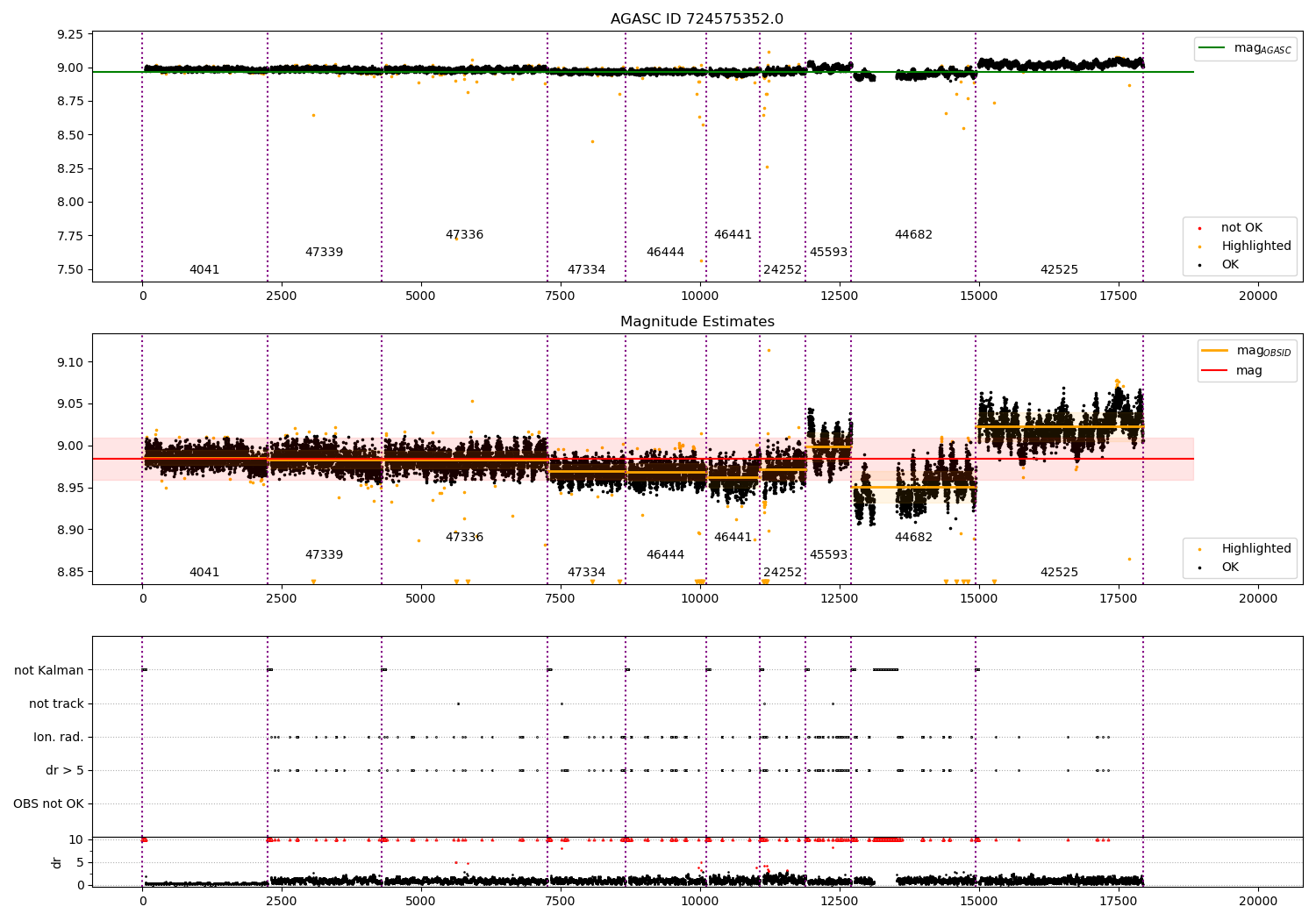Click obsid label 42525 in Magnitude Estimates plot

(x=1059, y=573)
